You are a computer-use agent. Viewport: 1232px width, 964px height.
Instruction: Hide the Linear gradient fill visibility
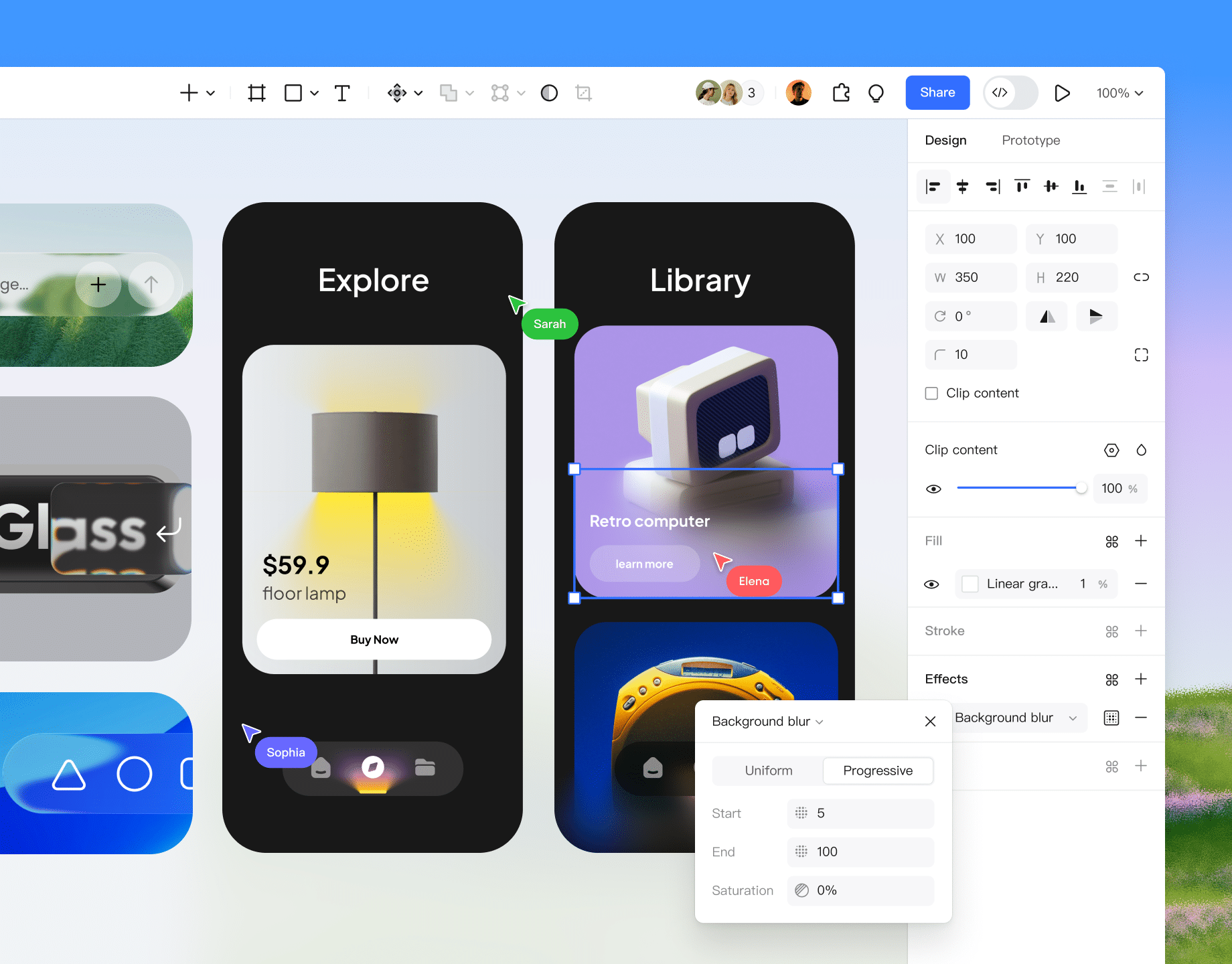pyautogui.click(x=931, y=584)
